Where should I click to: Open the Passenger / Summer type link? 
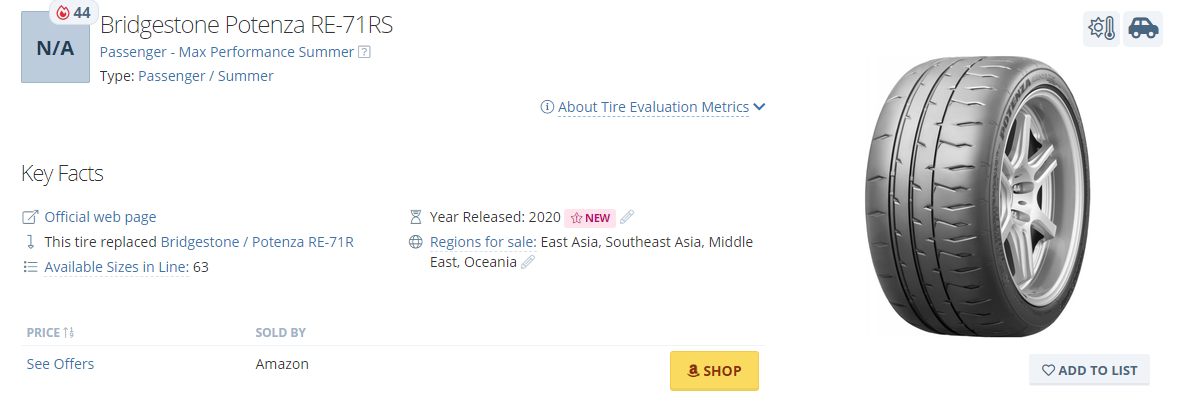click(x=205, y=76)
